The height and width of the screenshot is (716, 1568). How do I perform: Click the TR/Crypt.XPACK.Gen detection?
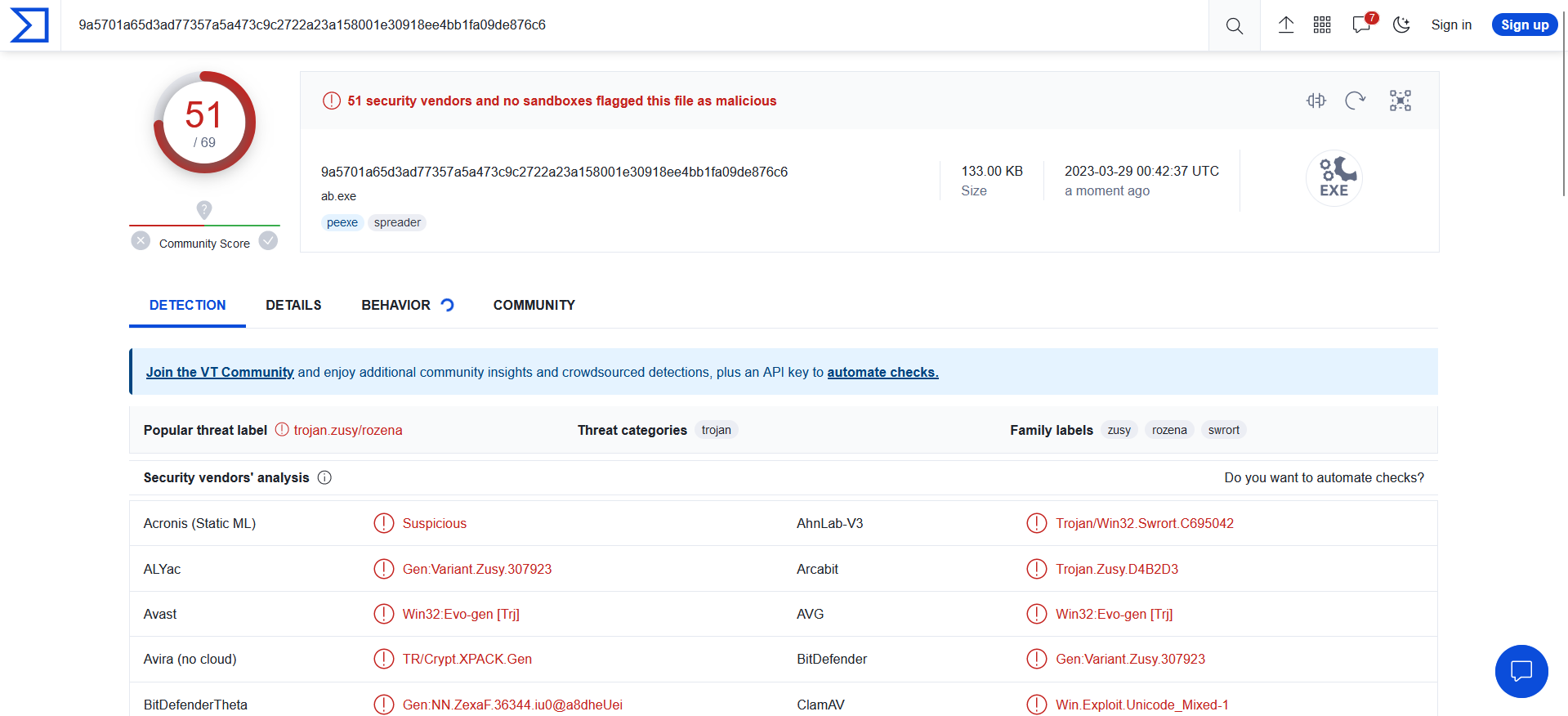pyautogui.click(x=467, y=659)
